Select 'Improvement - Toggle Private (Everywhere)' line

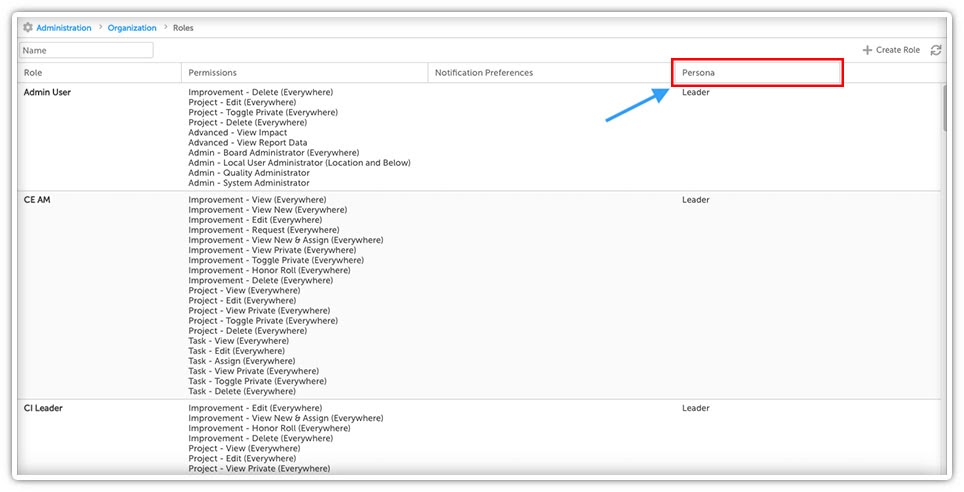click(276, 260)
